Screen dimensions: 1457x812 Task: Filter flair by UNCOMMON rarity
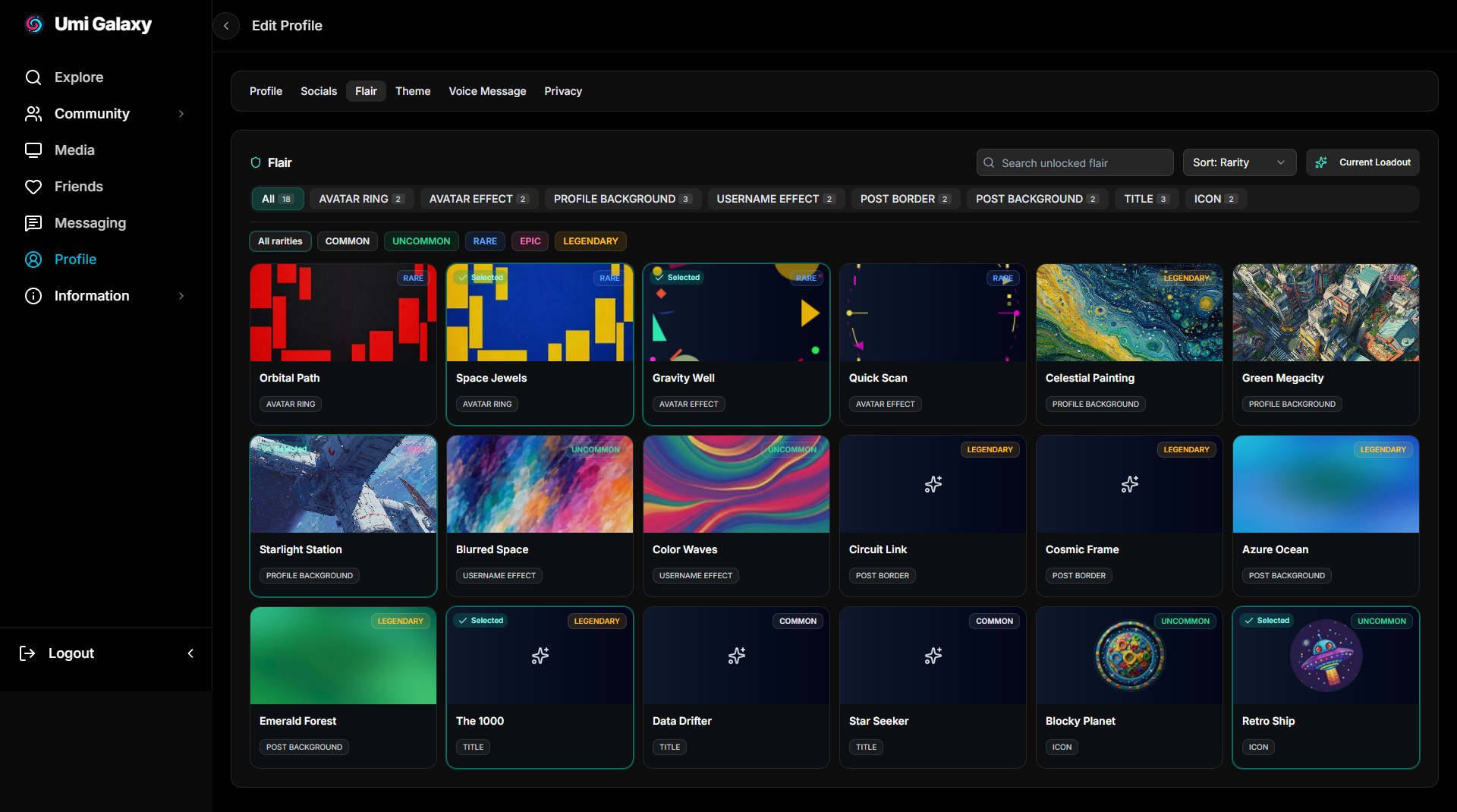coord(421,241)
